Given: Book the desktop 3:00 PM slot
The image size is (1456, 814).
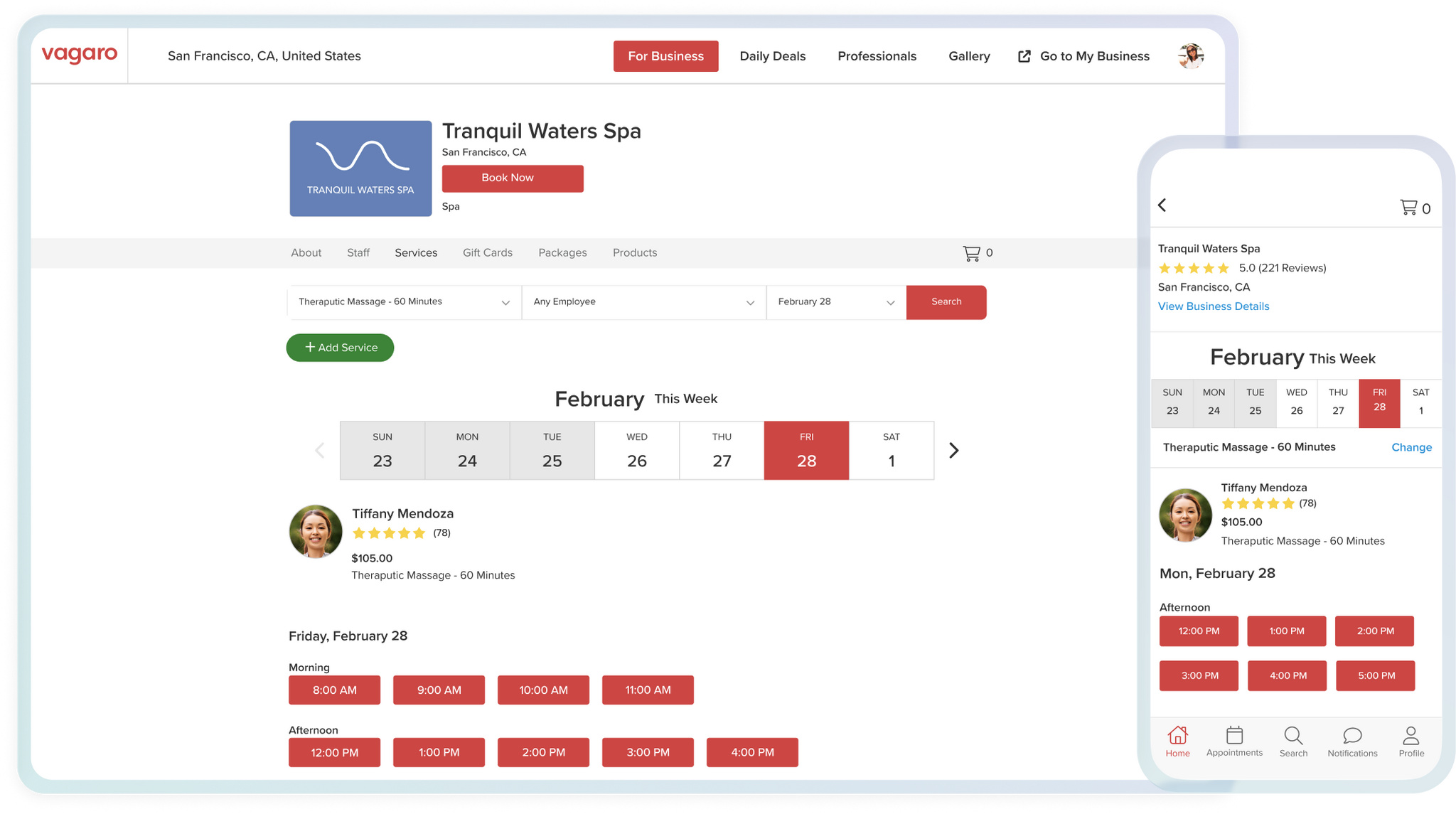Looking at the screenshot, I should click(x=648, y=753).
